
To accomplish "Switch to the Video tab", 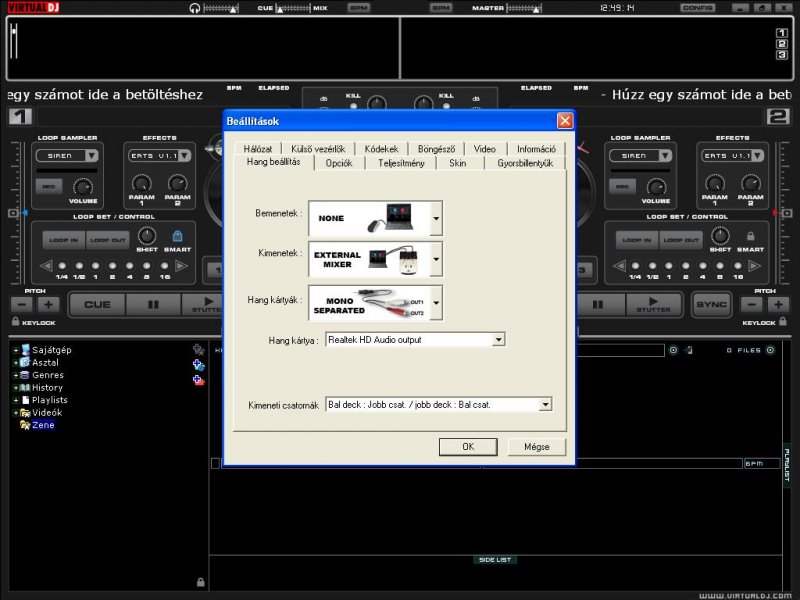I will point(484,149).
